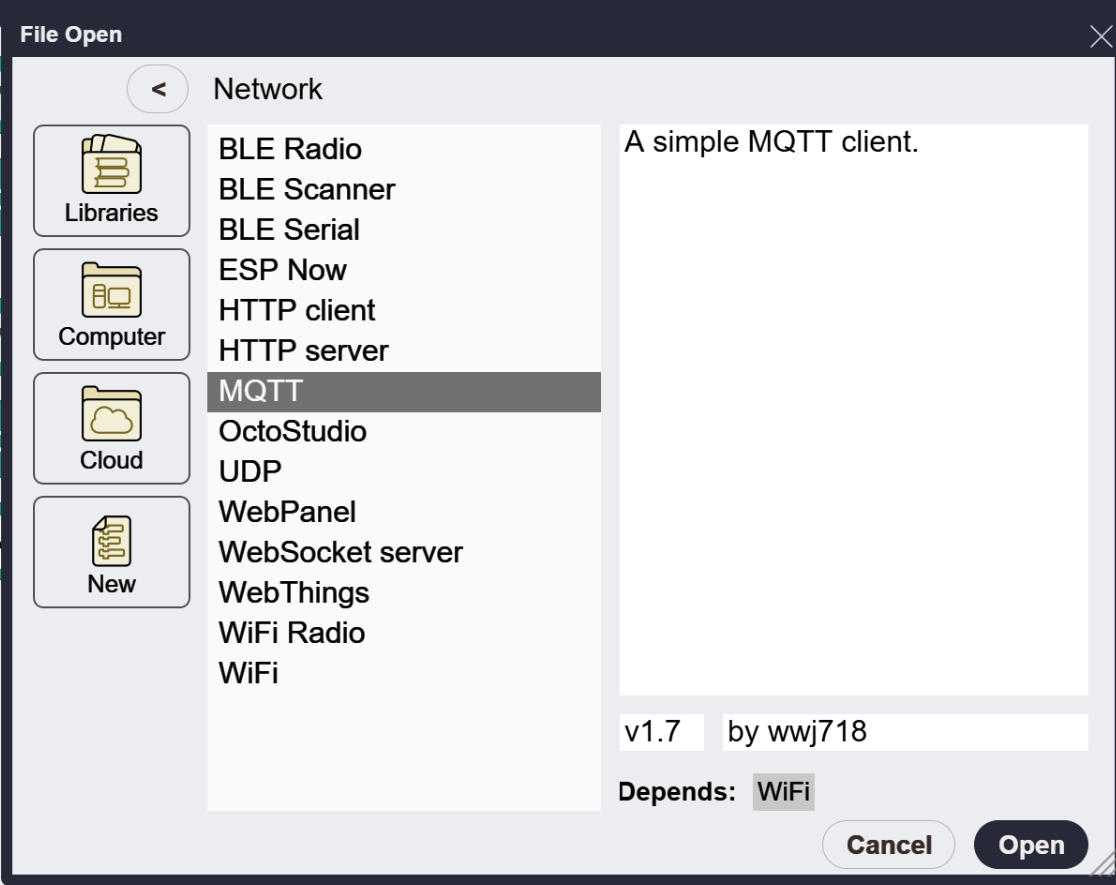The image size is (1116, 885).
Task: Select ESP Now library
Action: tap(404, 271)
